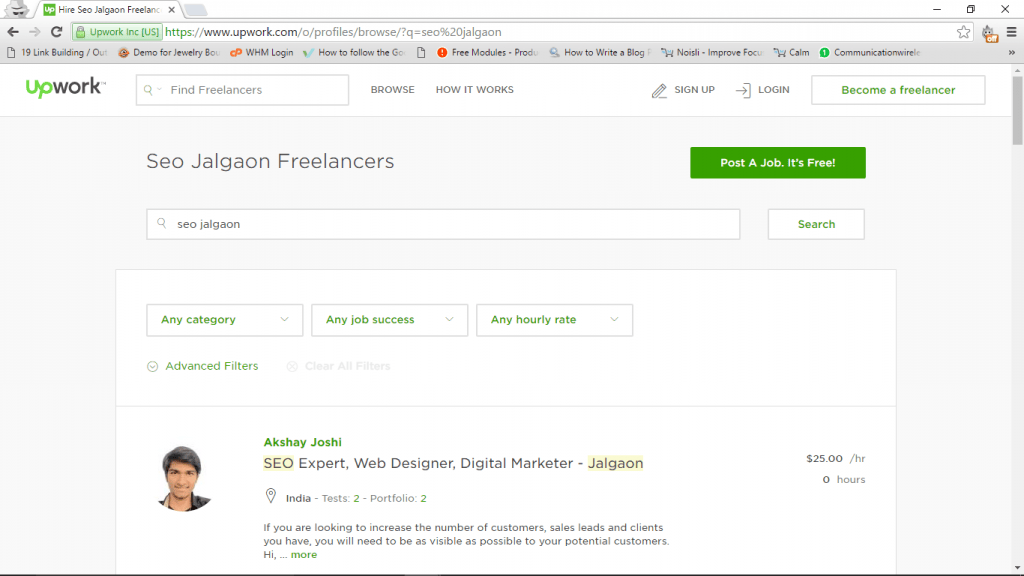Click inside the seo jalgaon search field
This screenshot has width=1024, height=576.
click(443, 224)
